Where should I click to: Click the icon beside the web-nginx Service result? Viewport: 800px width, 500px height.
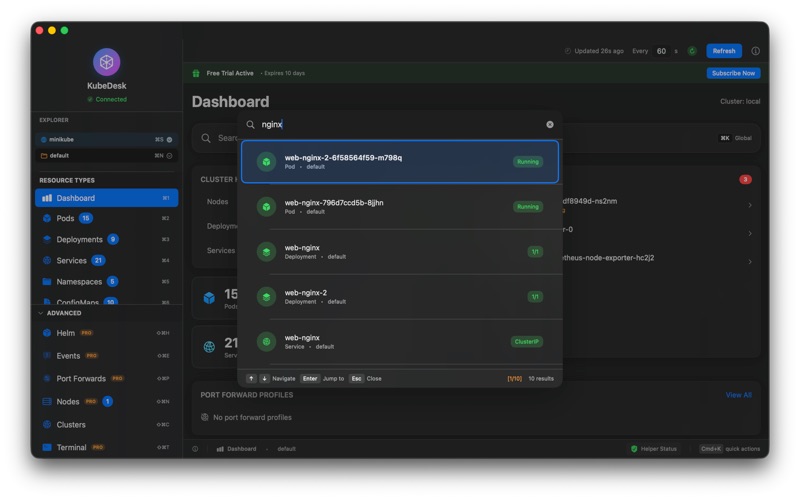266,341
